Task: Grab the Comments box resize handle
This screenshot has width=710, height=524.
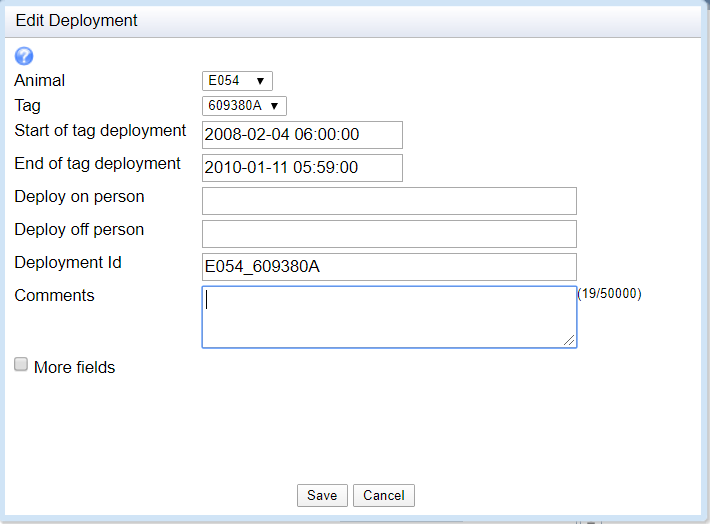Action: click(x=569, y=341)
